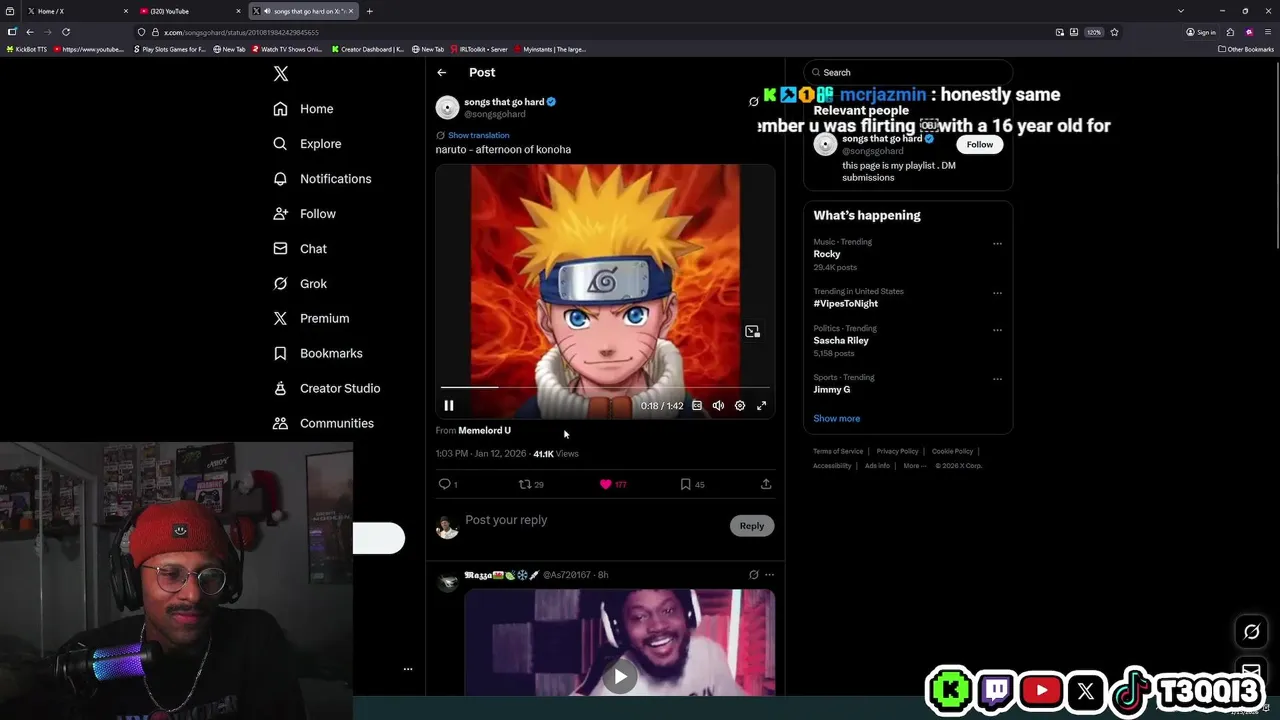
Task: Click Show translation link
Action: (478, 135)
